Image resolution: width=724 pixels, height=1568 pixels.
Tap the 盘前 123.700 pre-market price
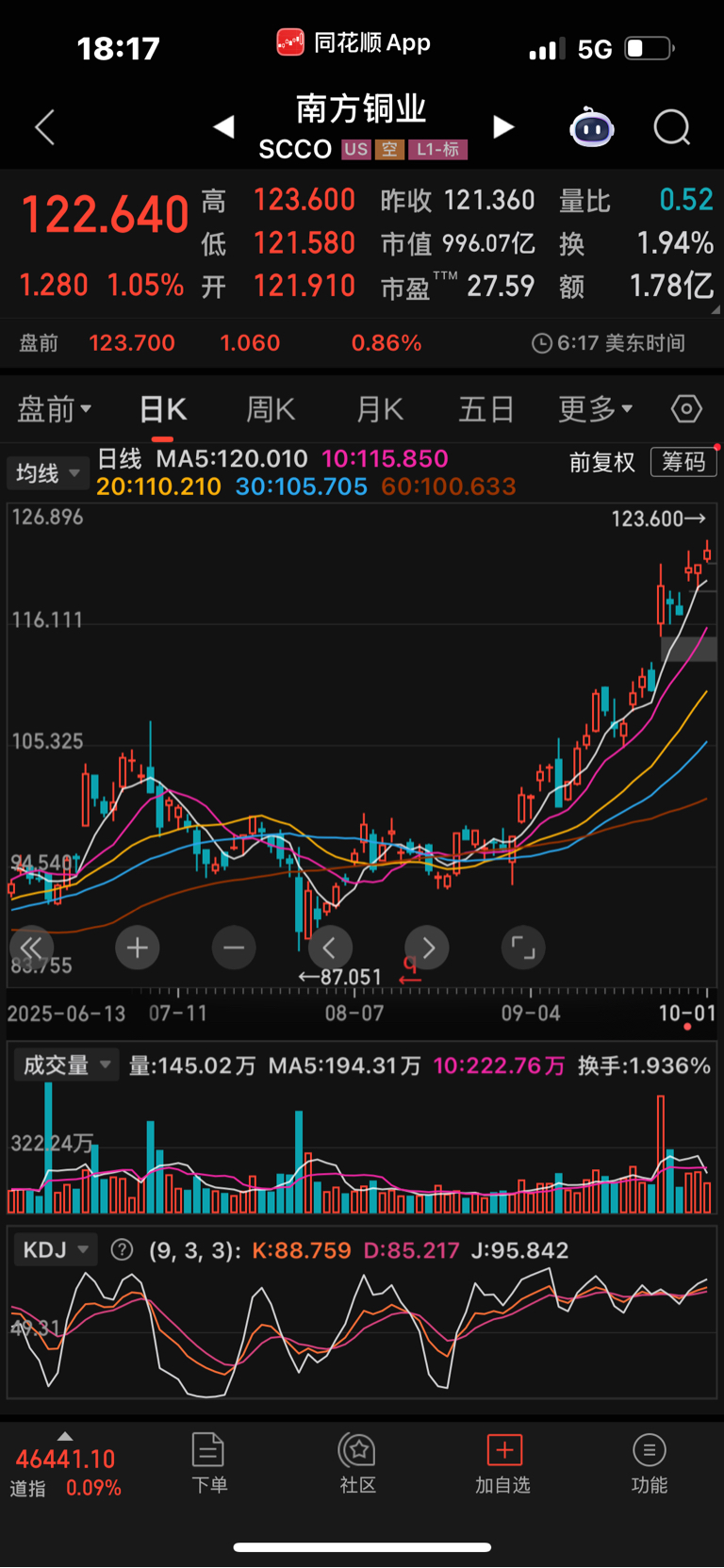pos(132,342)
